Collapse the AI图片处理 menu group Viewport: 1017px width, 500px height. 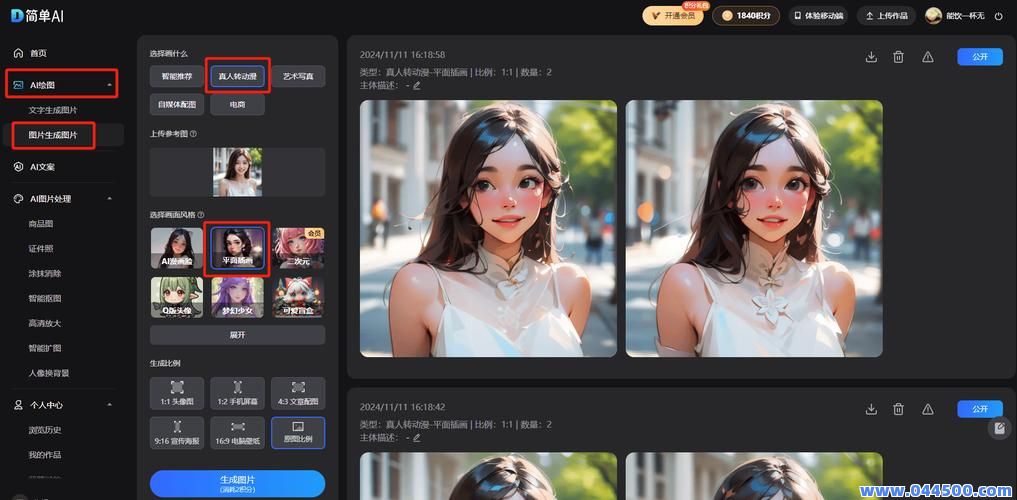tap(109, 199)
